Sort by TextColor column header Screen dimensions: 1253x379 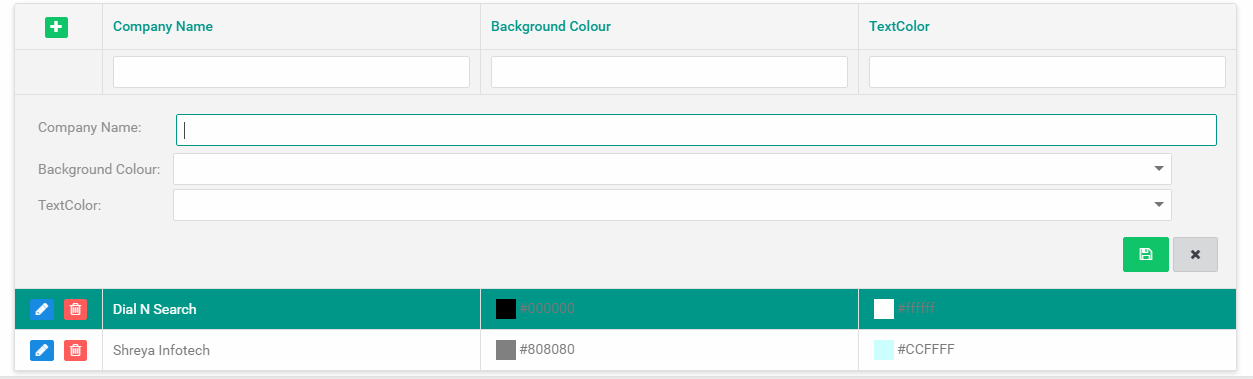[x=899, y=27]
